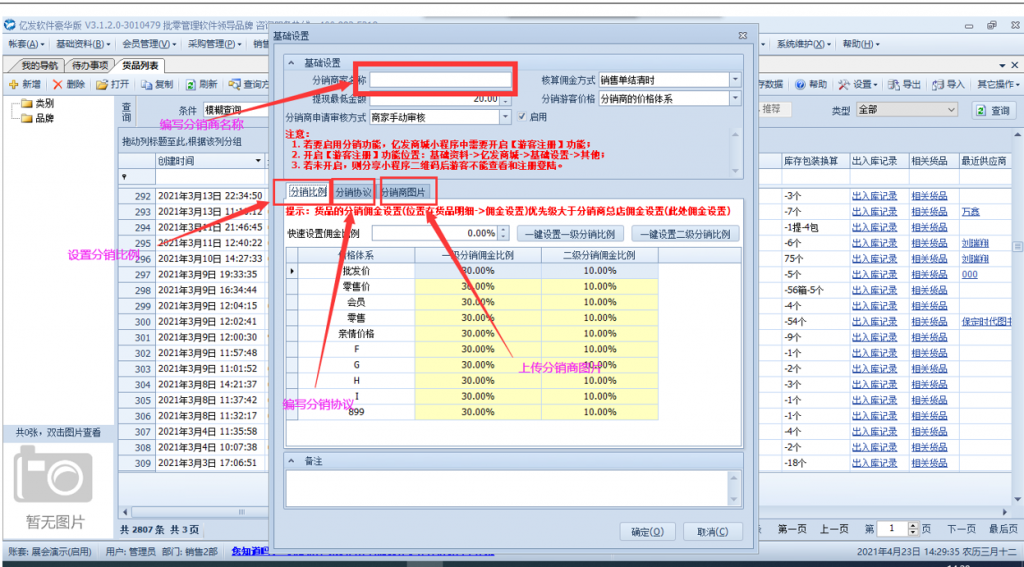Viewport: 1024px width, 567px height.
Task: Open the 分销商申请审核方式 dropdown
Action: click(505, 117)
